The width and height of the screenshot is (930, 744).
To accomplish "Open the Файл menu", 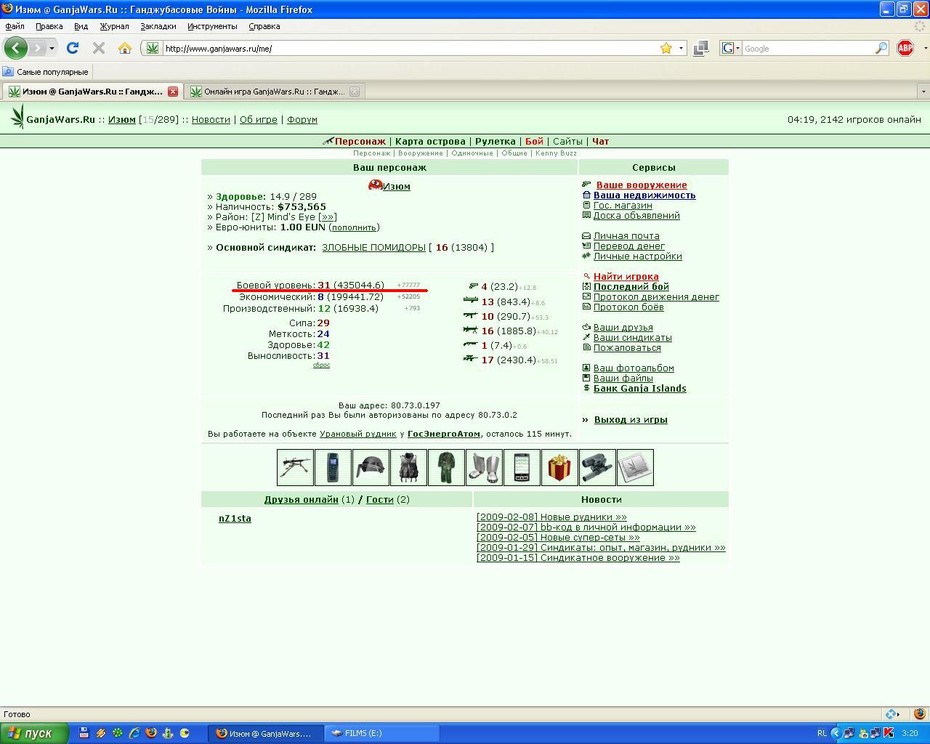I will pyautogui.click(x=15, y=26).
